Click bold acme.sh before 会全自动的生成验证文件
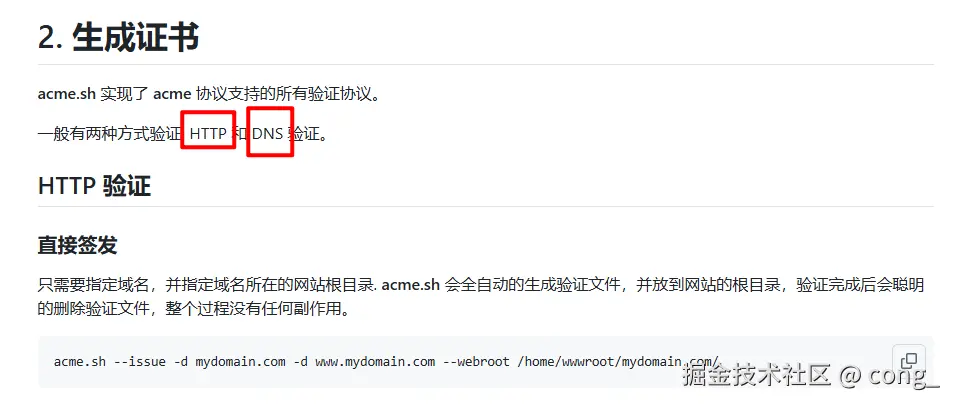Viewport: 954px width, 405px height. click(x=410, y=285)
